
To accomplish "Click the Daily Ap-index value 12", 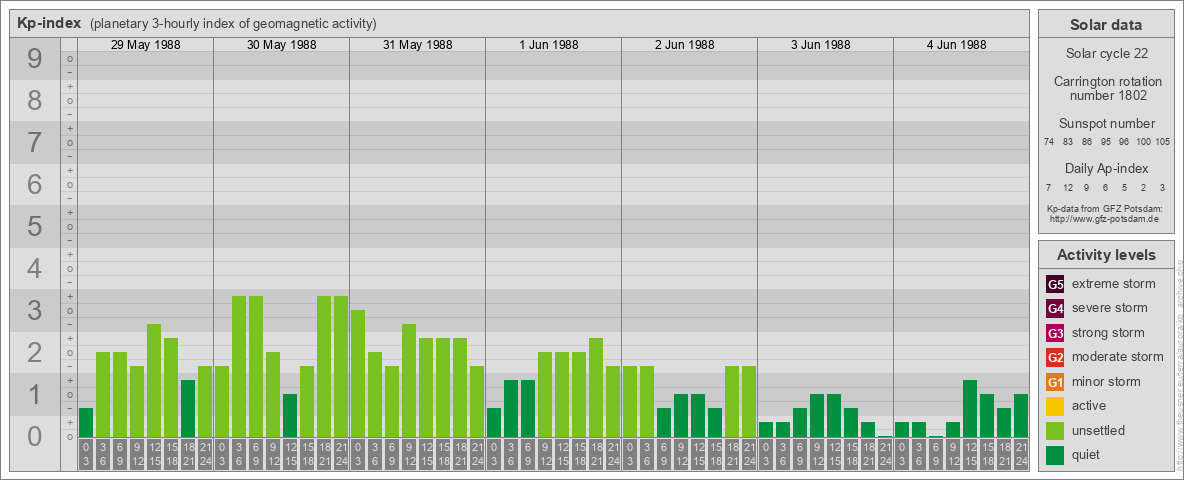I will pos(1068,187).
